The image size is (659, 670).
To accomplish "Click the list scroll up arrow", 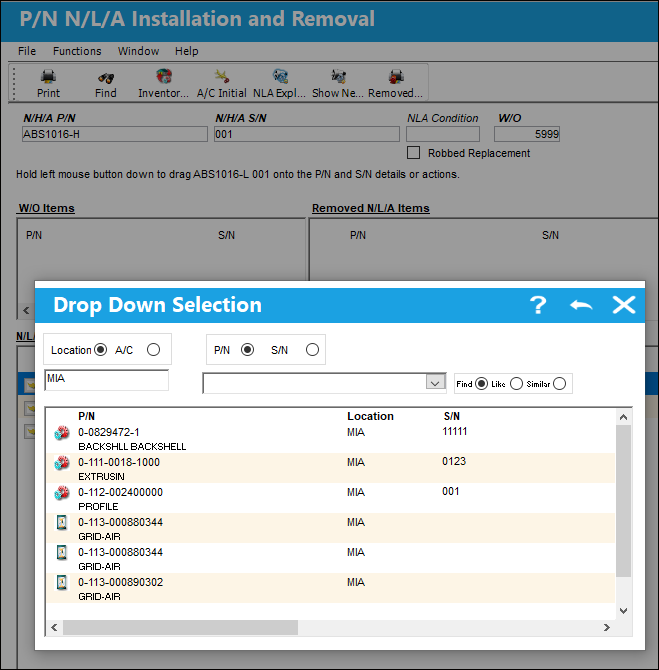I will 624,417.
